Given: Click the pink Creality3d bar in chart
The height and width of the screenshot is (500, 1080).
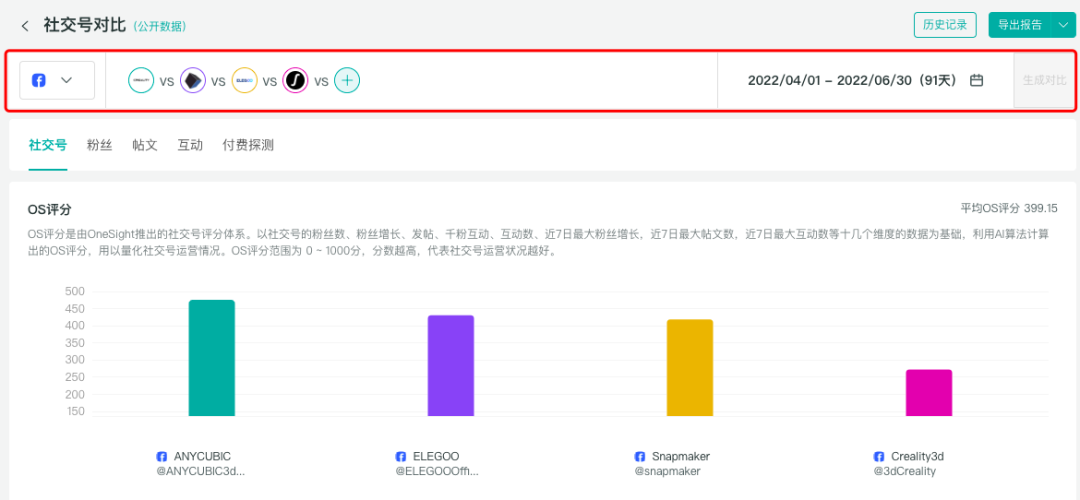Looking at the screenshot, I should [928, 393].
